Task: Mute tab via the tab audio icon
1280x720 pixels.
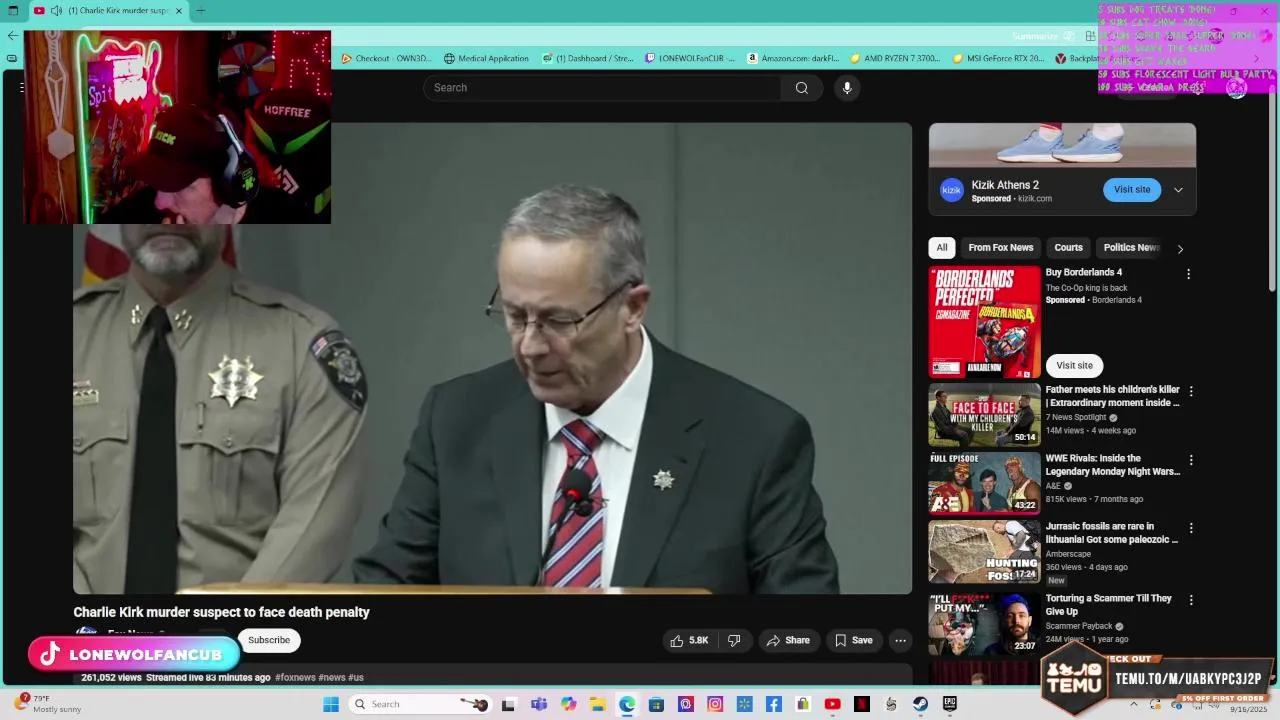Action: click(57, 11)
